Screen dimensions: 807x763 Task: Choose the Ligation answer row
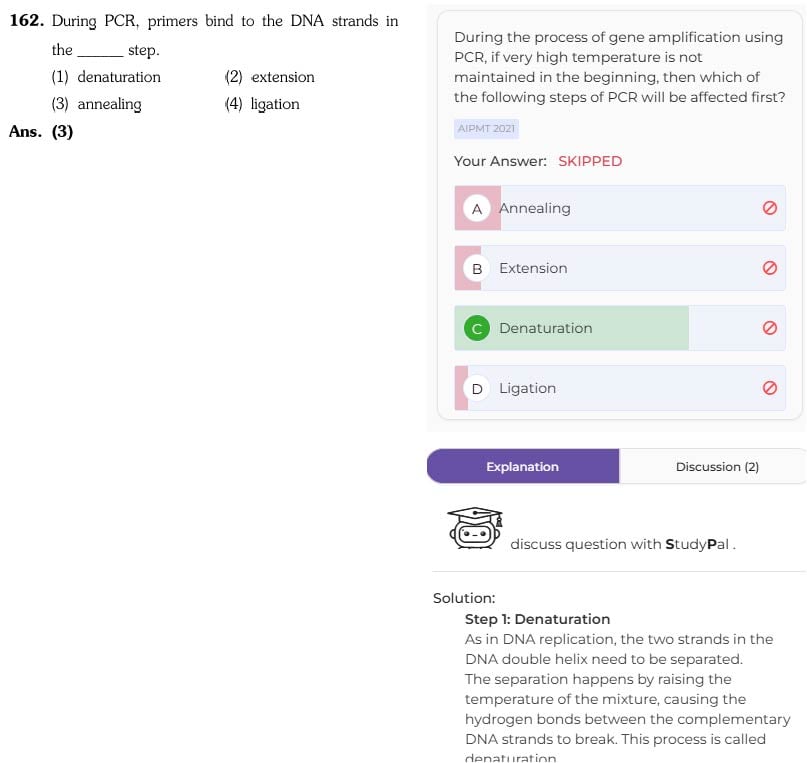click(x=620, y=388)
